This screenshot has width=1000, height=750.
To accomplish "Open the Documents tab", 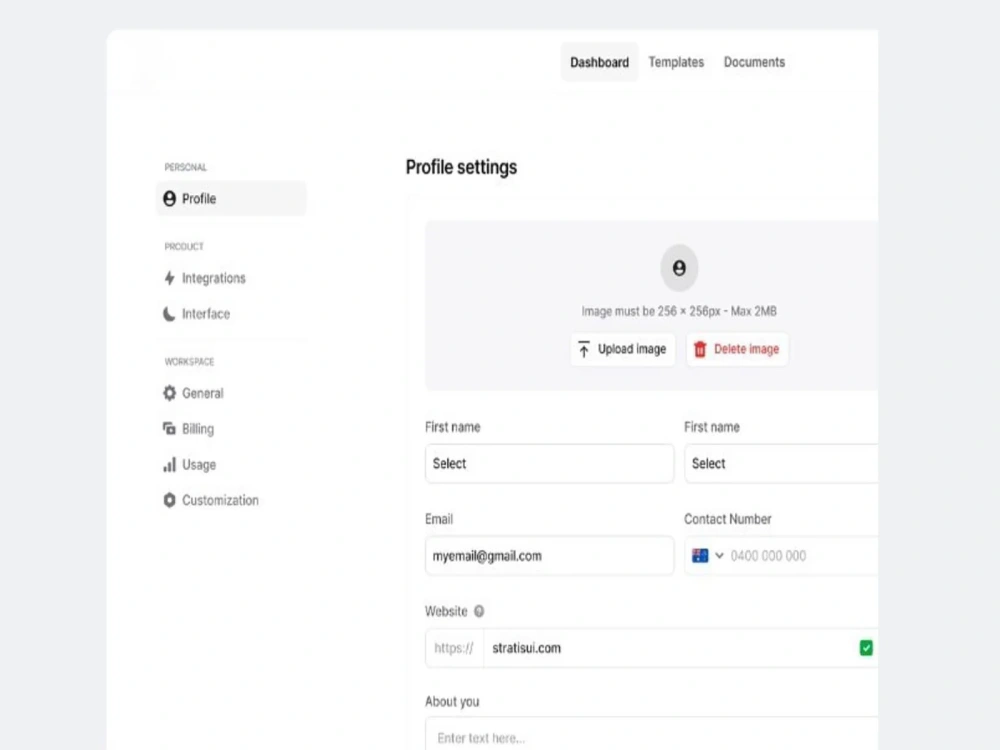I will [x=754, y=62].
